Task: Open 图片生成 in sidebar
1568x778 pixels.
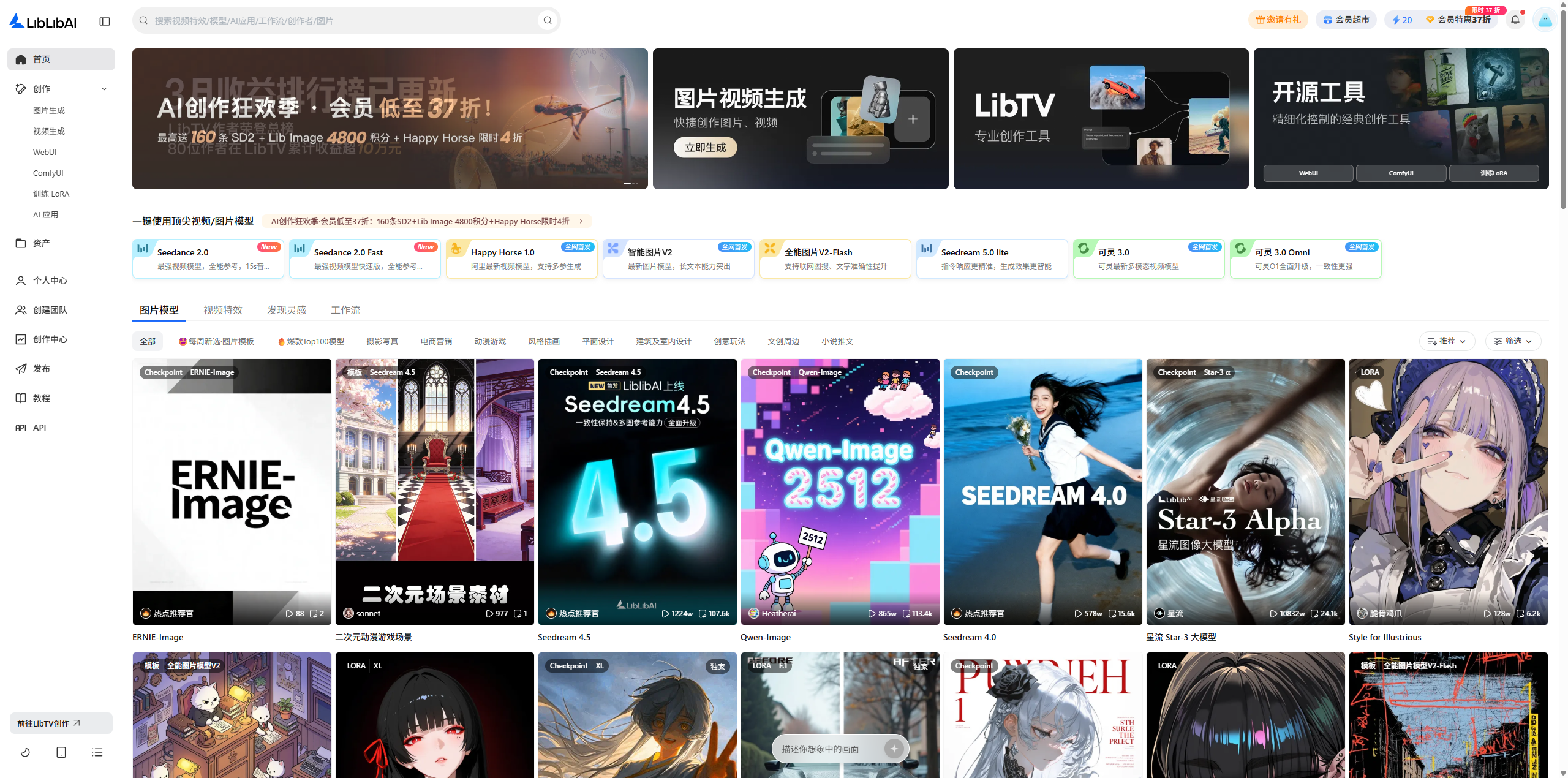Action: click(49, 110)
